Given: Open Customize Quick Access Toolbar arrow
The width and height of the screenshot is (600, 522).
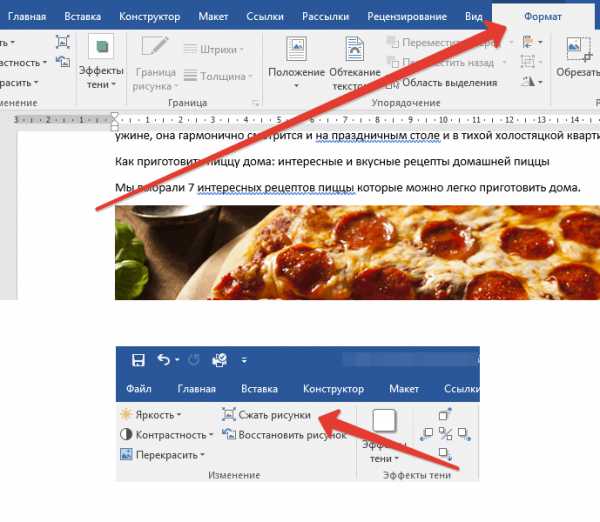Looking at the screenshot, I should point(244,360).
